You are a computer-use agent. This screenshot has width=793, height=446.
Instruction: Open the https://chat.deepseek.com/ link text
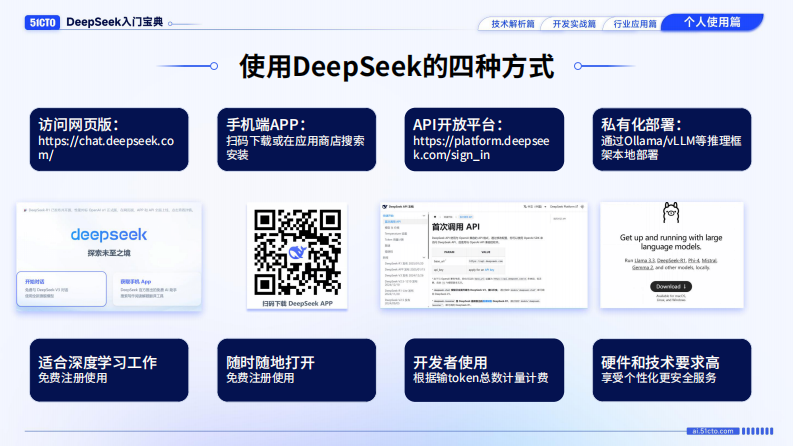[106, 148]
